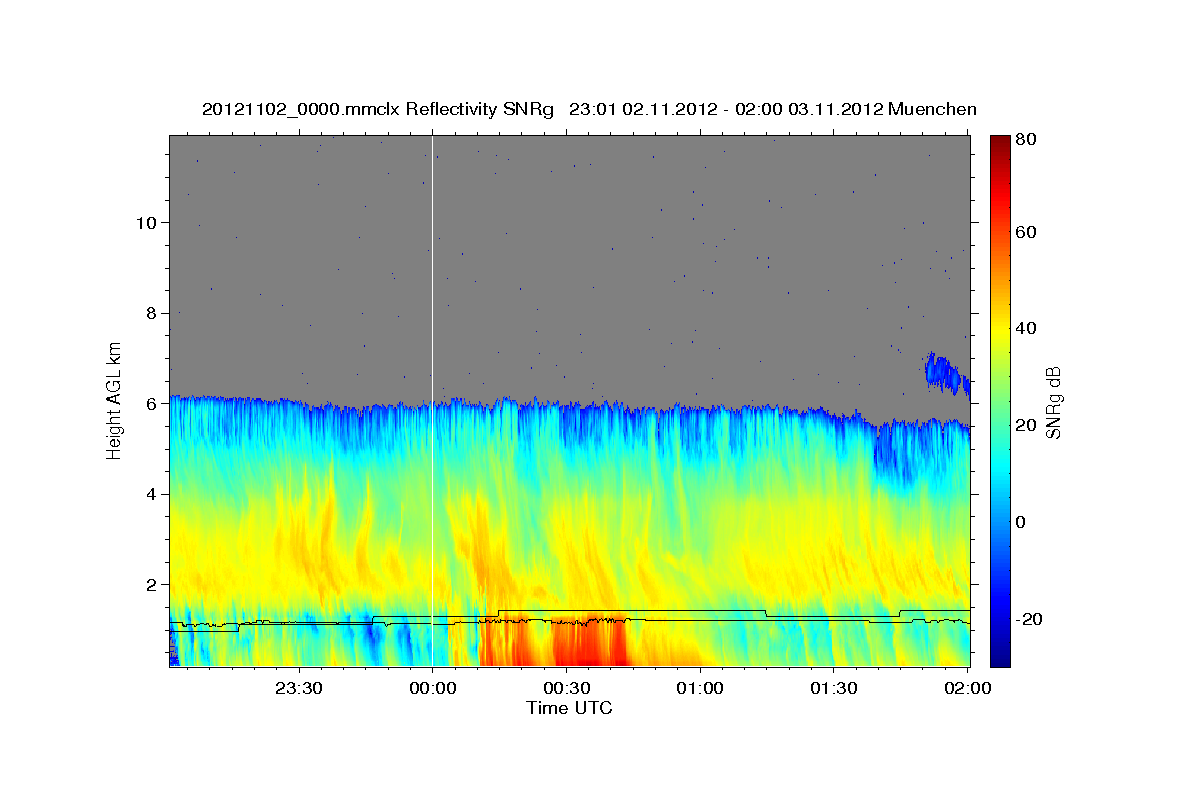Click the "SNRg dB" colorbar label

coord(1053,402)
